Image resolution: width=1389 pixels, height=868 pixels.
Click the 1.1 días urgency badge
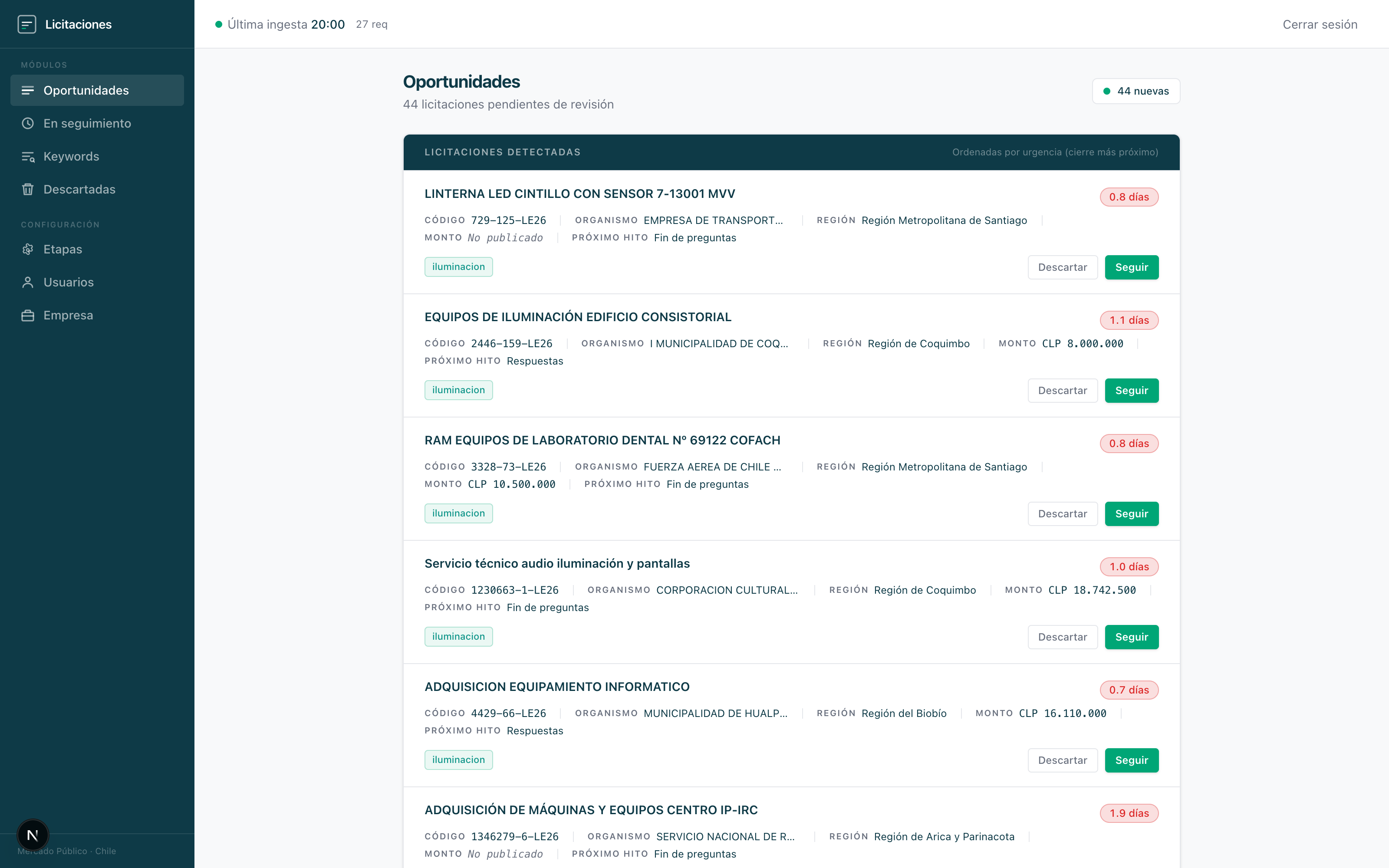tap(1129, 320)
